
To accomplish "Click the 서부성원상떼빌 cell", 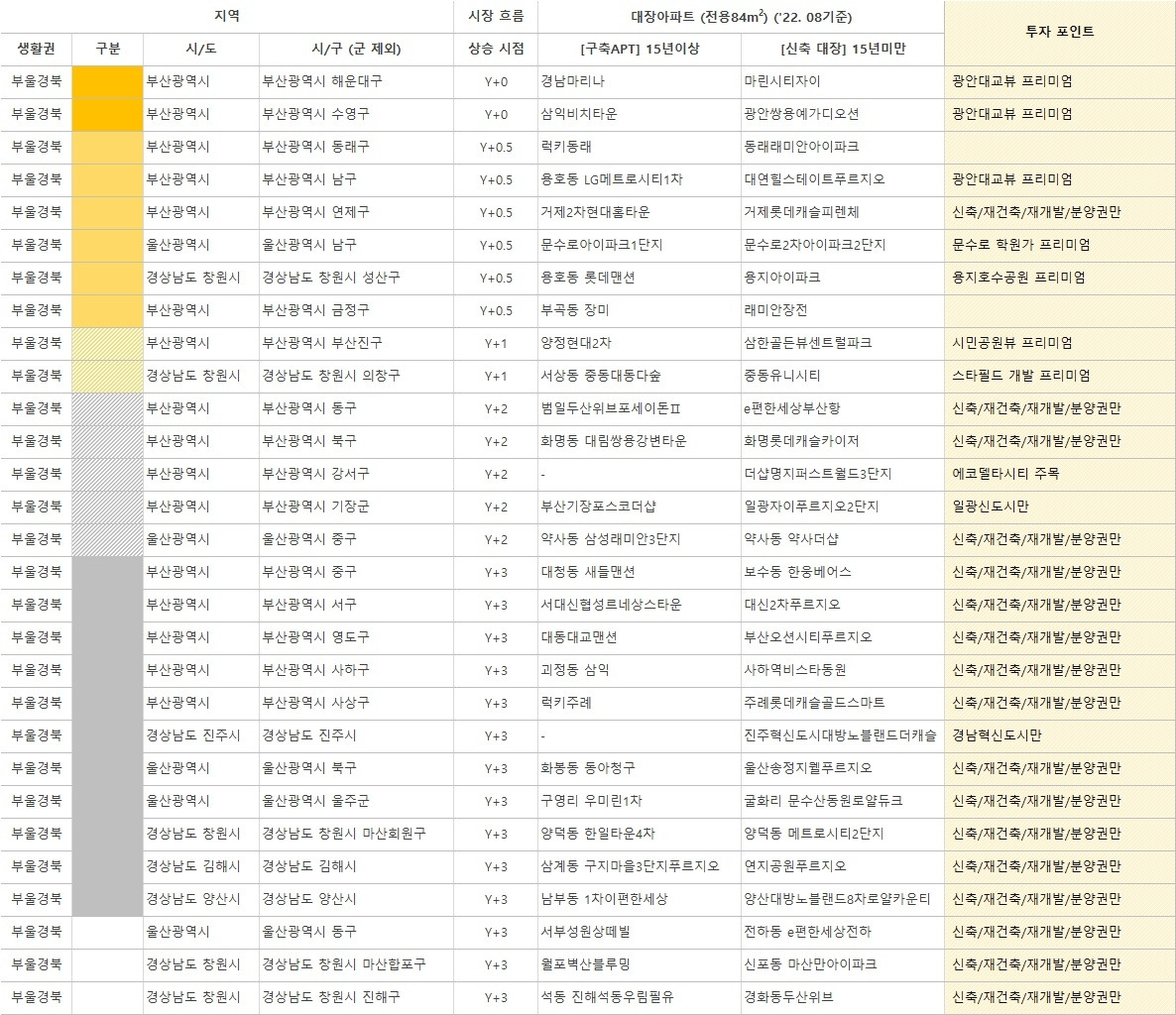I will point(639,933).
